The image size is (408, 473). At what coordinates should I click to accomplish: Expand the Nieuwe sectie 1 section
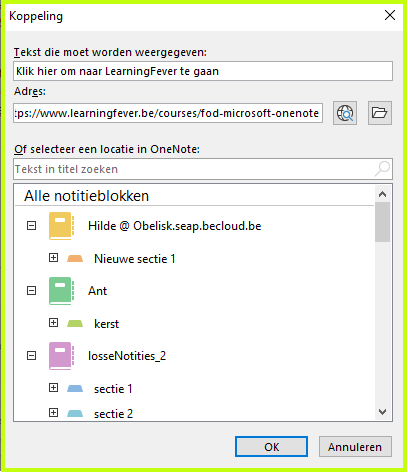pos(53,258)
